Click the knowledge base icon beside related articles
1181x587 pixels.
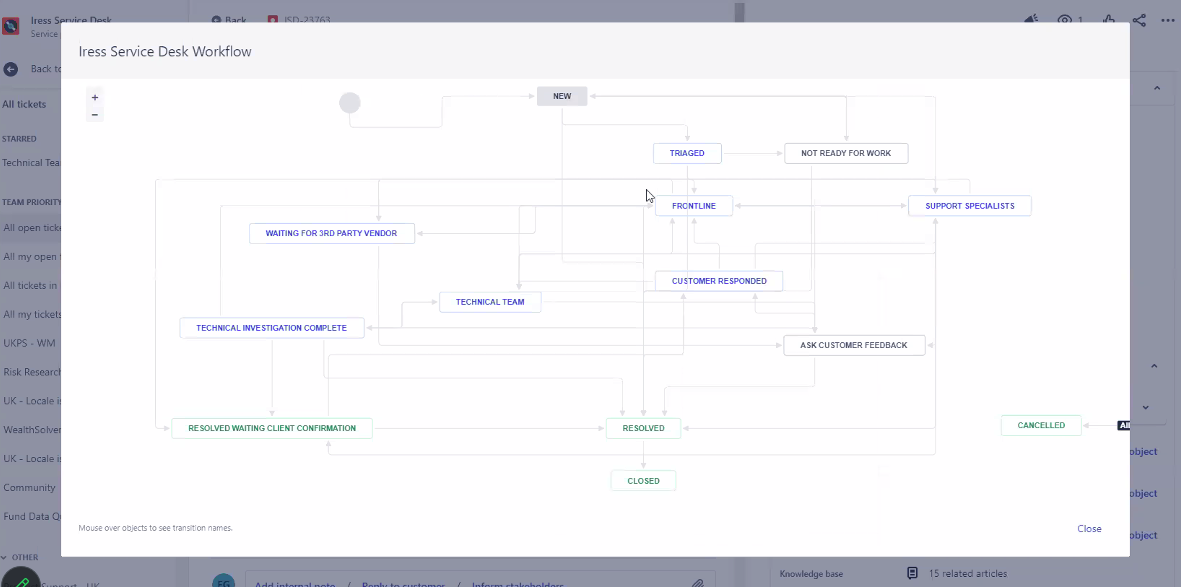tap(913, 573)
